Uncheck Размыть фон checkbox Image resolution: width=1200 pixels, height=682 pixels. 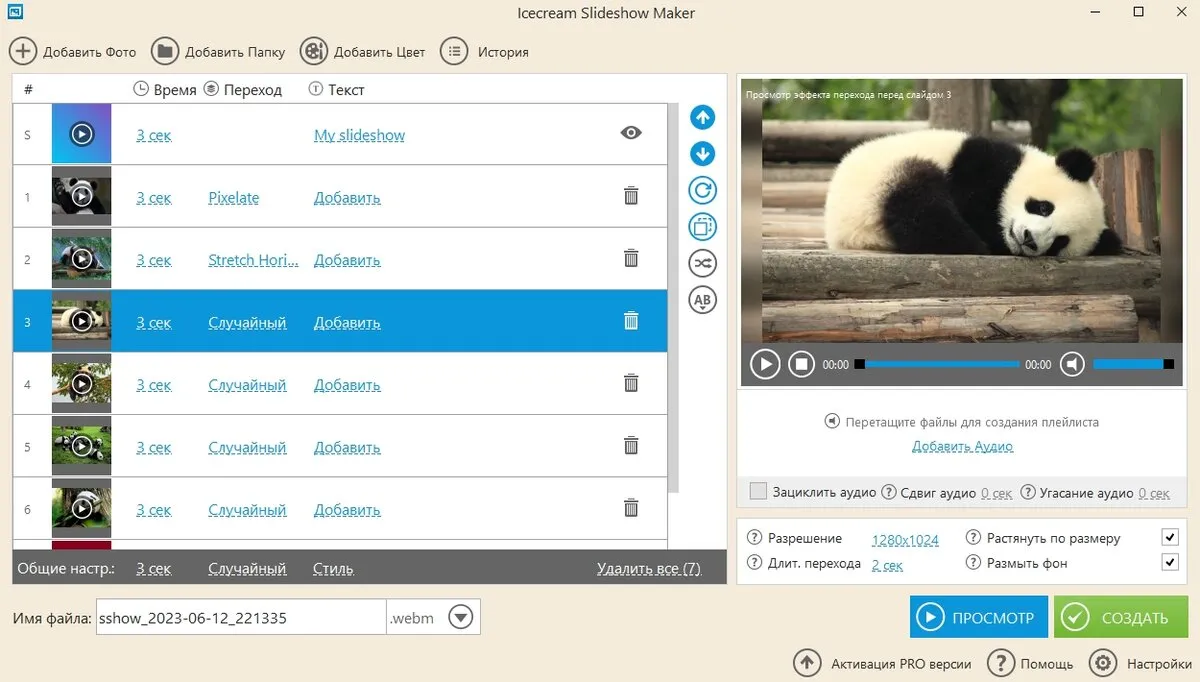[x=1170, y=563]
